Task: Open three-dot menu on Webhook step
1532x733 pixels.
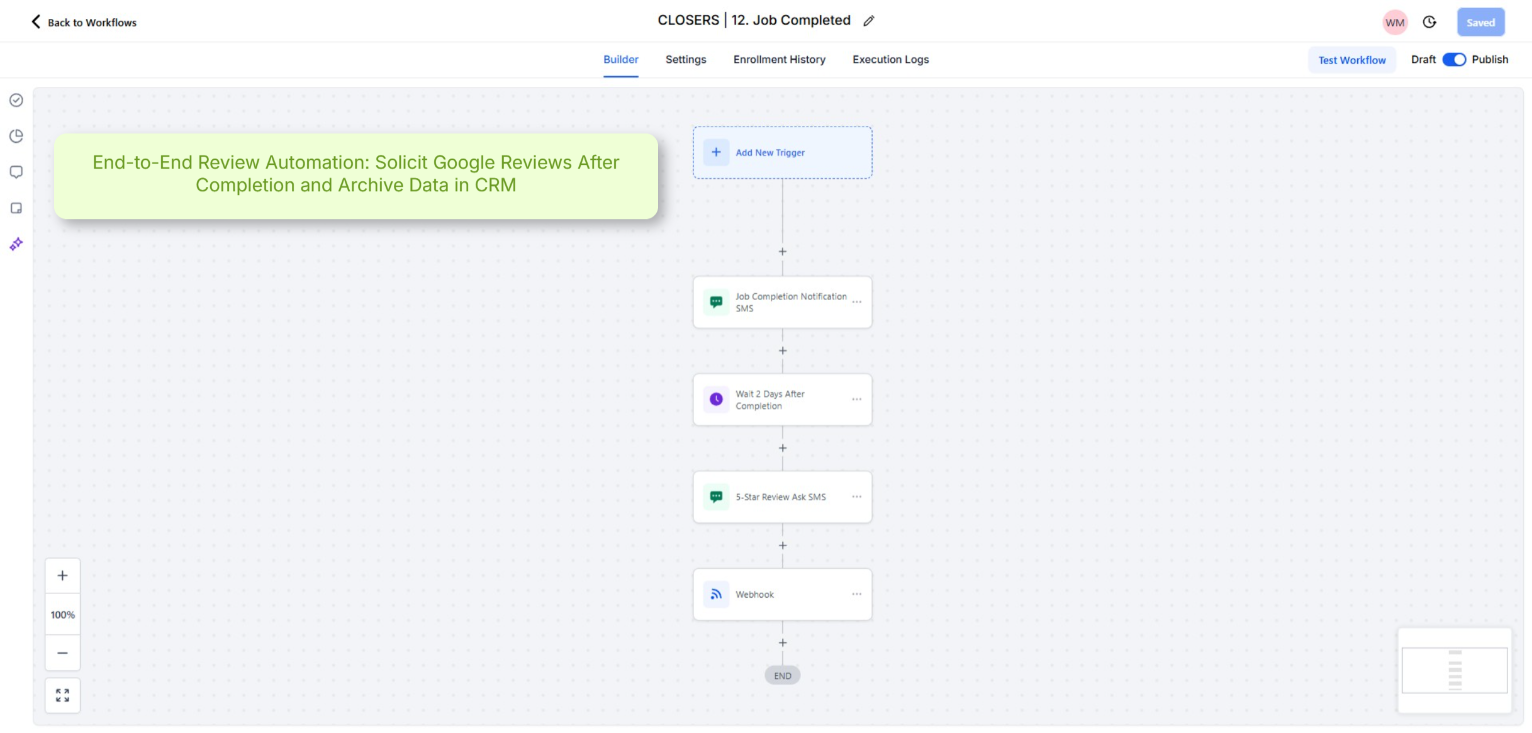Action: pyautogui.click(x=856, y=595)
